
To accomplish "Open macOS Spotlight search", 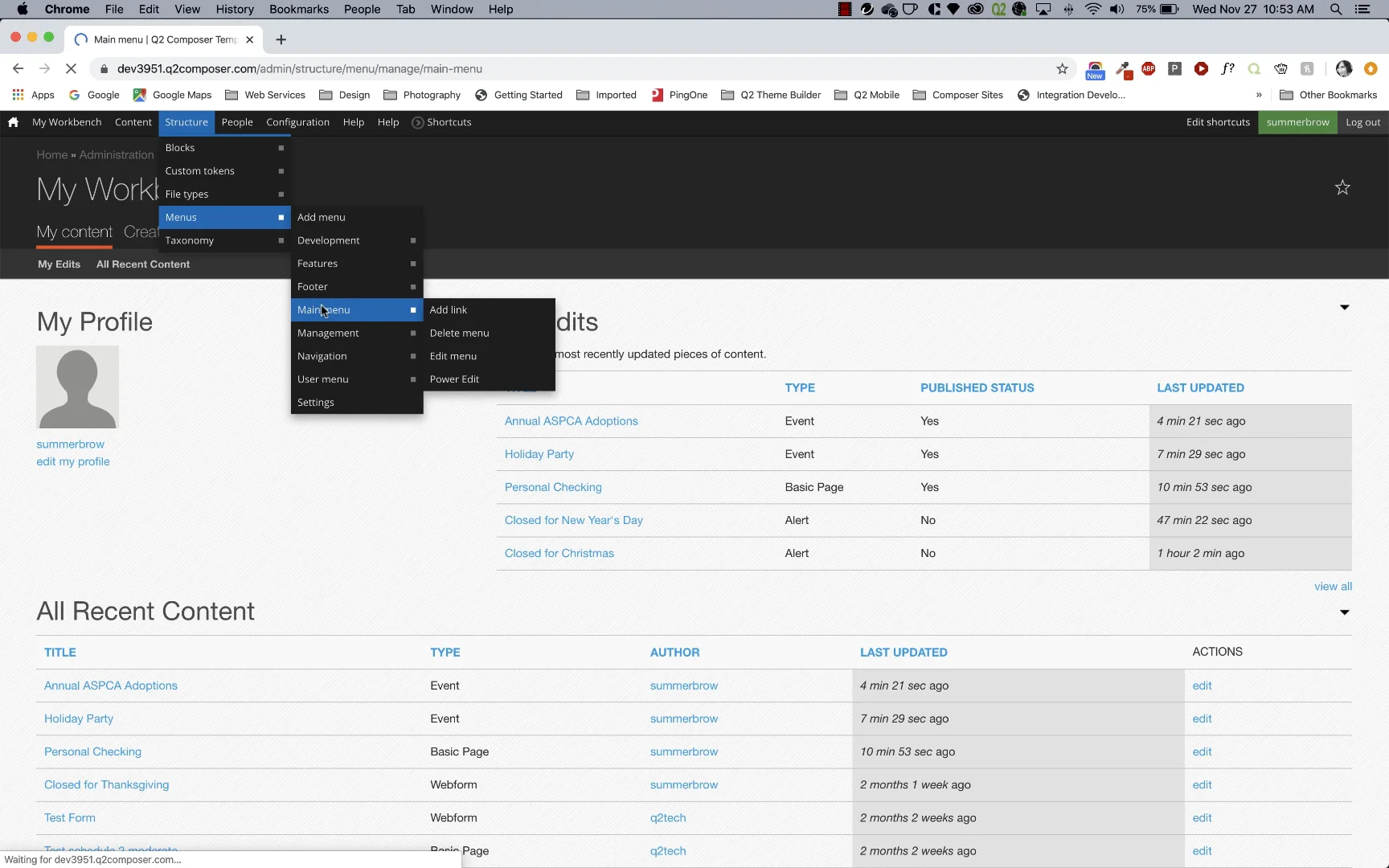I will point(1336,10).
